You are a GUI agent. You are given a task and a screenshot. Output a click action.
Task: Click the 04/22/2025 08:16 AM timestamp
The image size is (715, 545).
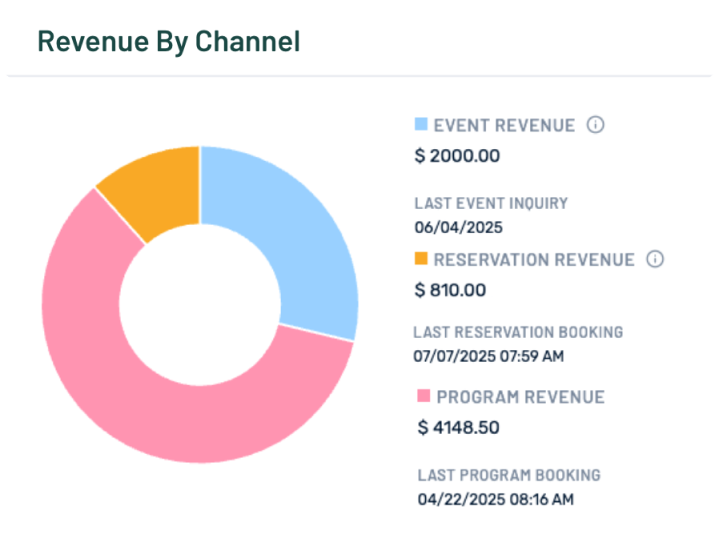495,497
